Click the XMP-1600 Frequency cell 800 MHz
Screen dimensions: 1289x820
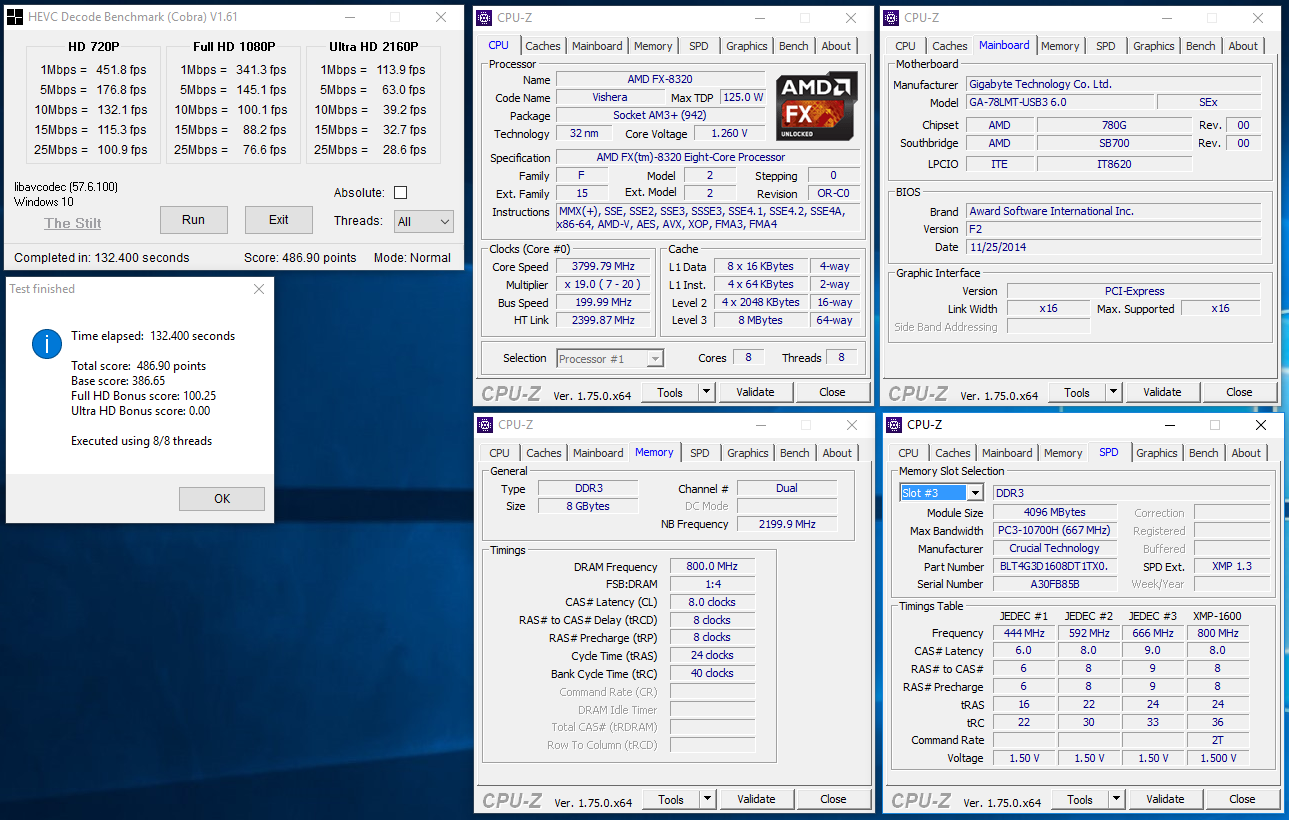click(1217, 633)
